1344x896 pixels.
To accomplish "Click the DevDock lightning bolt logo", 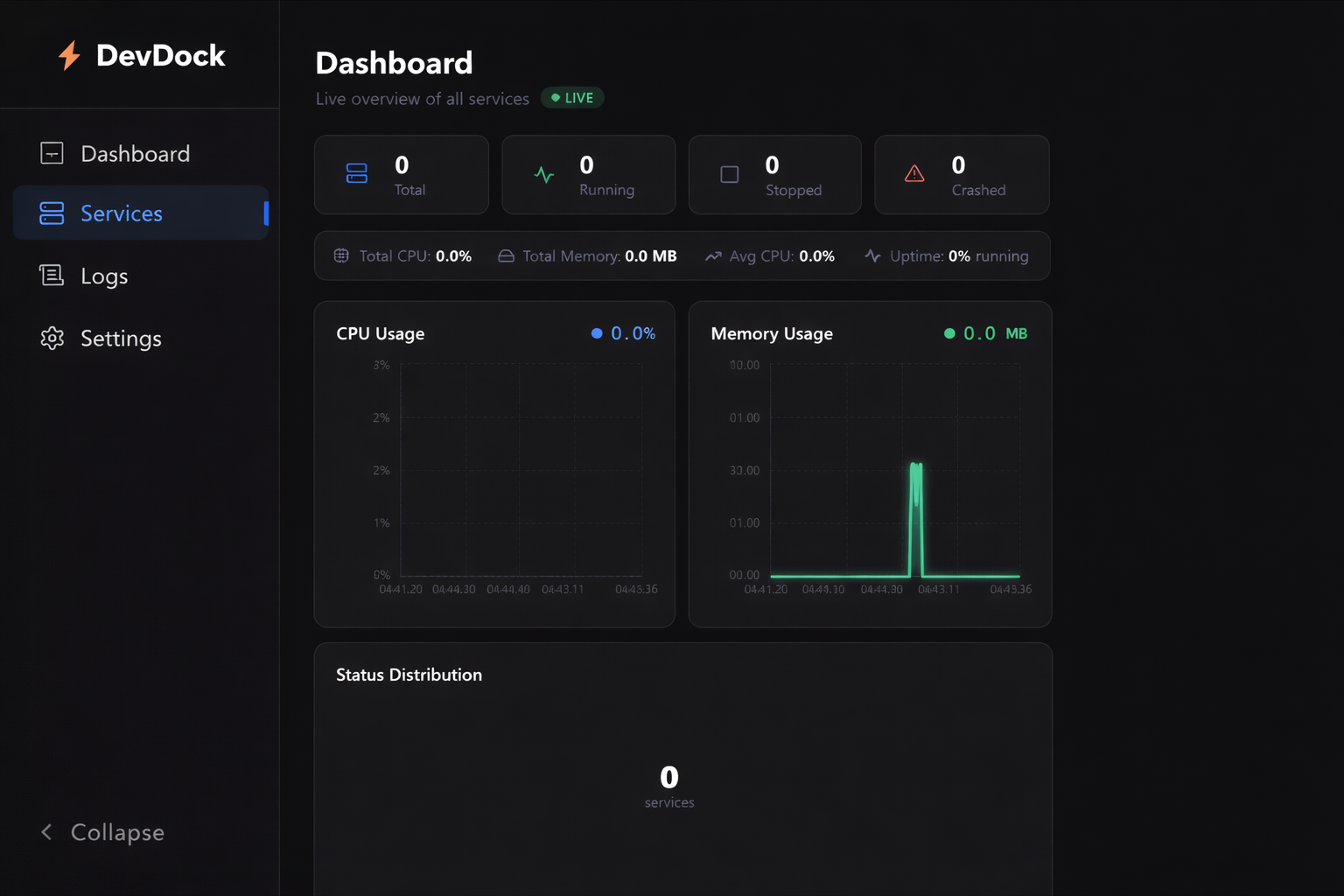I will point(69,55).
